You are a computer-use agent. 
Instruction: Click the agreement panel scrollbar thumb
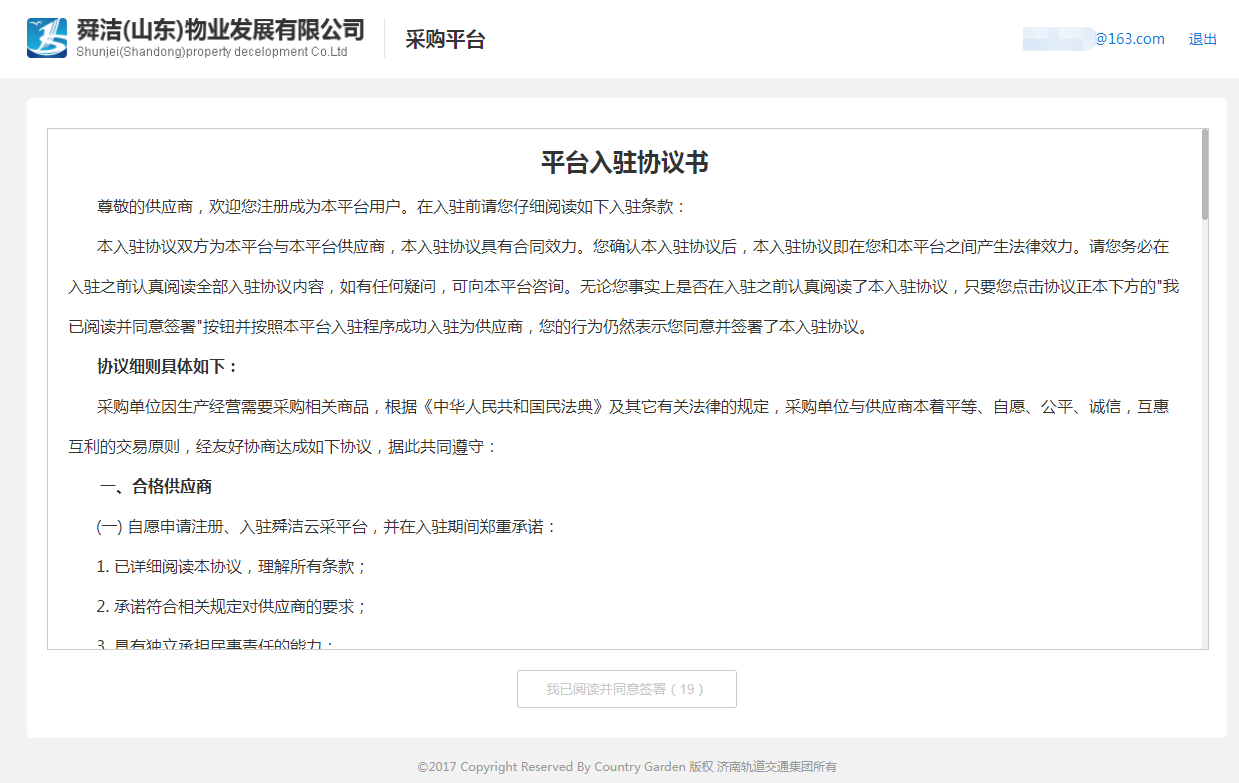[x=1205, y=175]
